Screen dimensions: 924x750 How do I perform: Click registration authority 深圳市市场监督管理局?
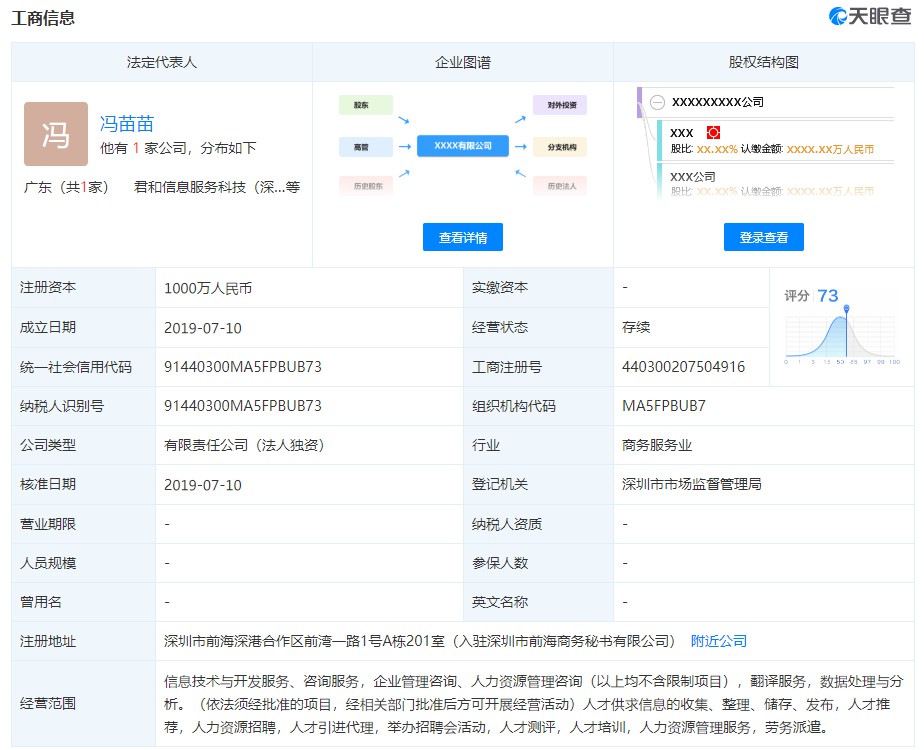click(691, 484)
